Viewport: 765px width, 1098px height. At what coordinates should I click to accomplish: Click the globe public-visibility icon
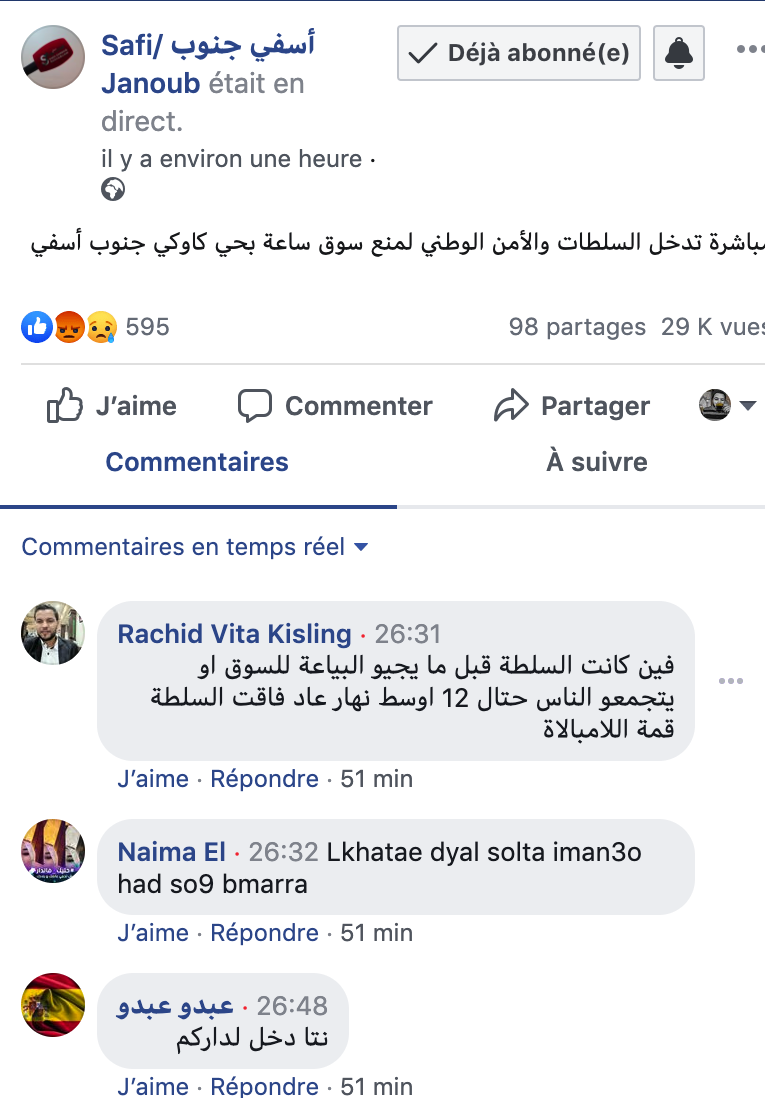point(113,188)
